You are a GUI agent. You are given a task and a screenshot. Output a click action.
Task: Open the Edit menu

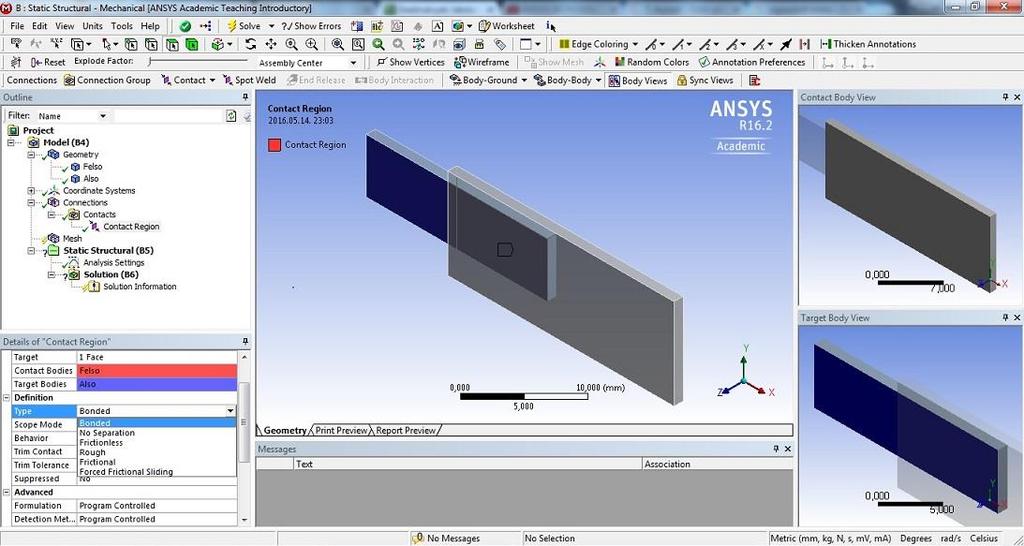[40, 26]
